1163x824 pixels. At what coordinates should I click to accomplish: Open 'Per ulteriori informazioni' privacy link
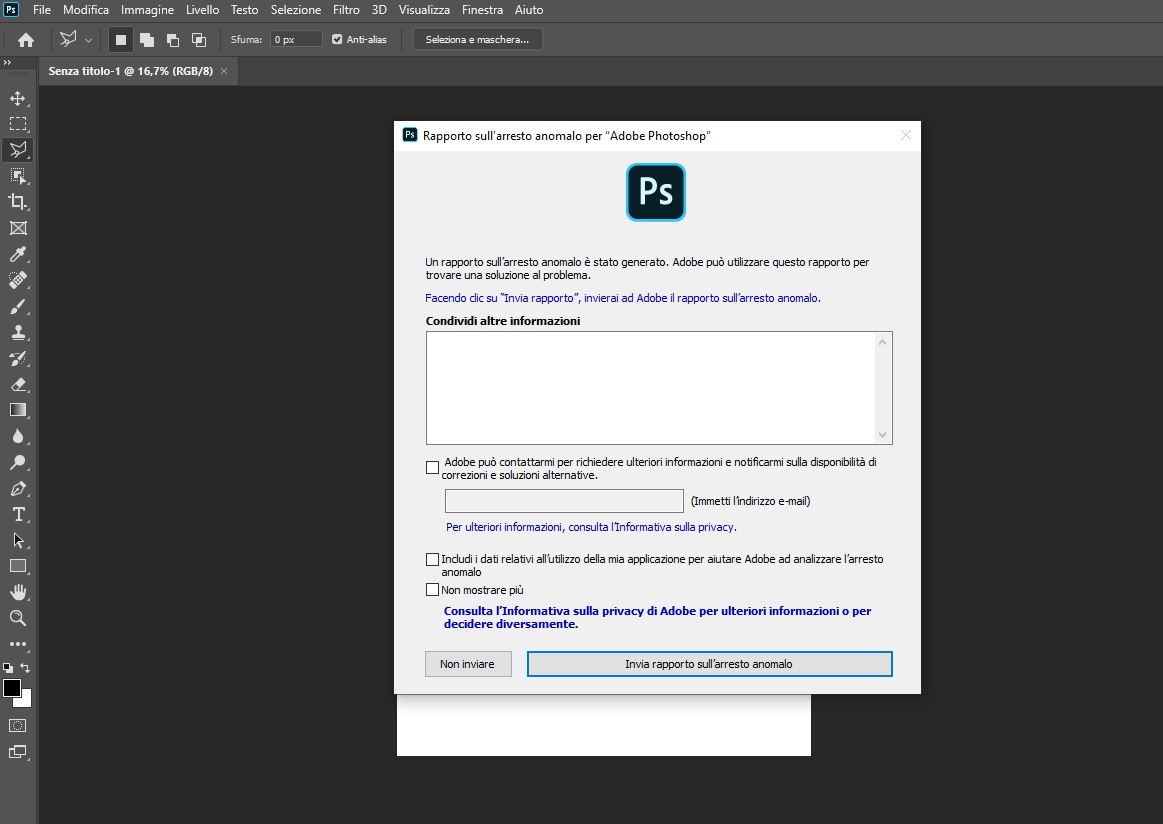591,527
